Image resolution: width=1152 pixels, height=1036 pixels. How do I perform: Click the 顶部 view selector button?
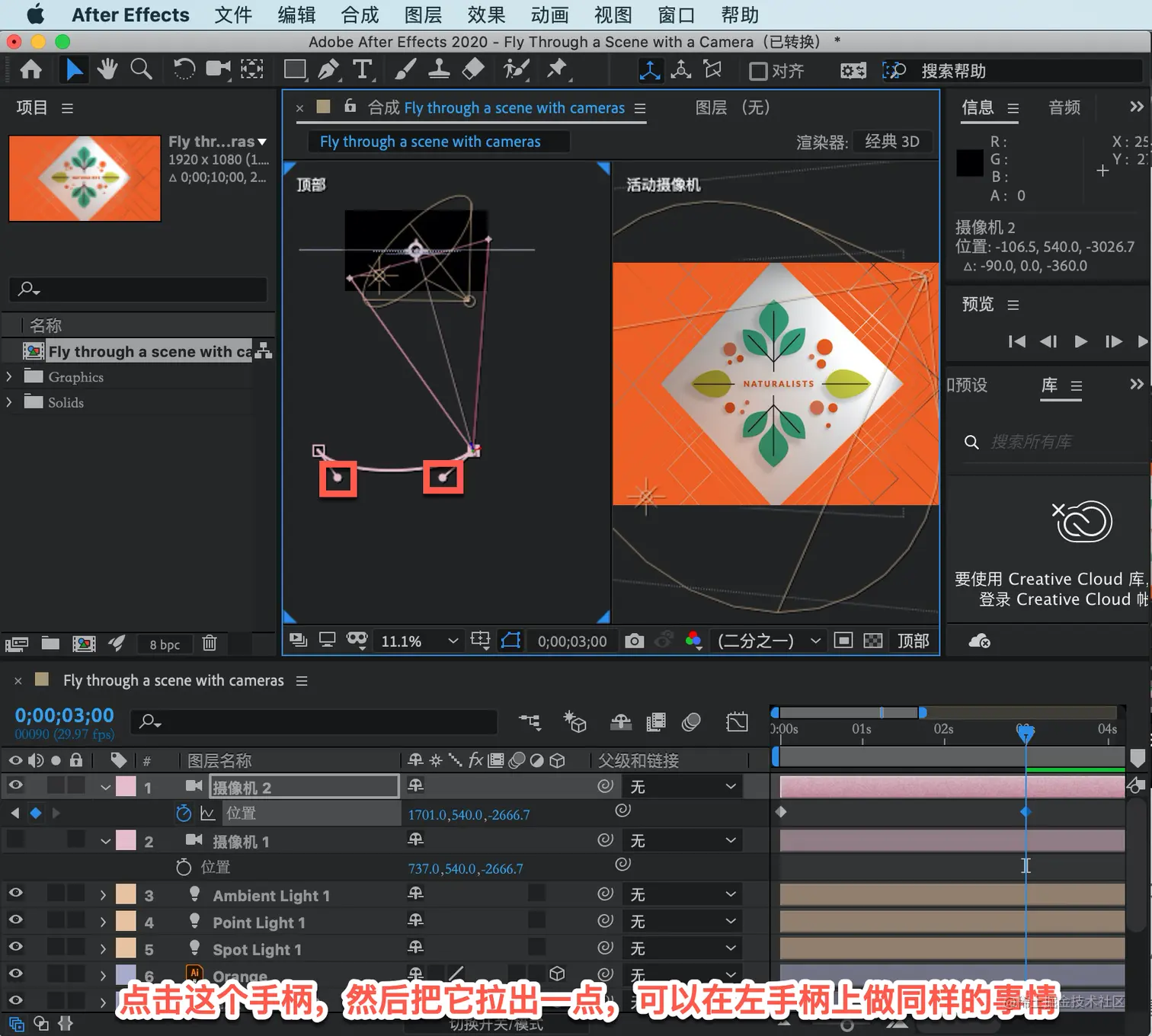[913, 641]
